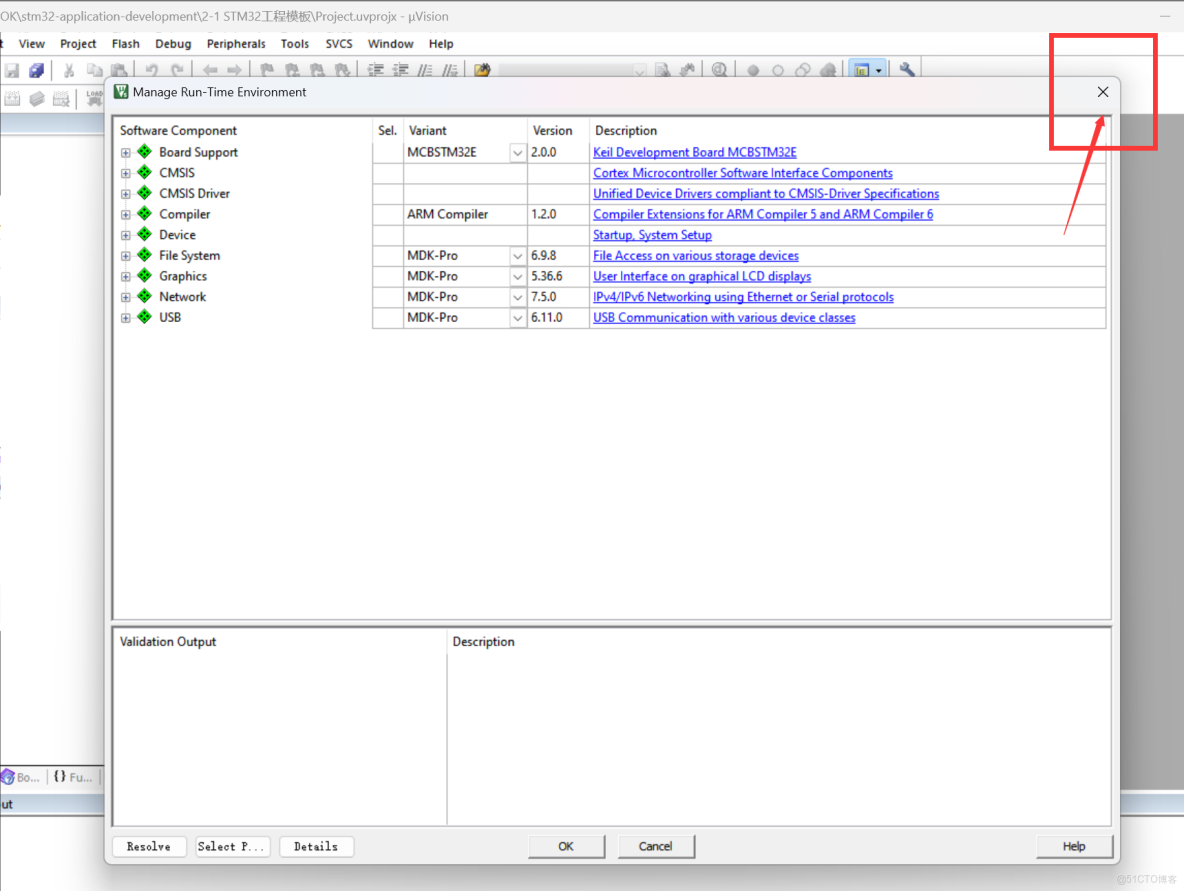Open USB MDK-Pro variant dropdown

click(x=517, y=318)
